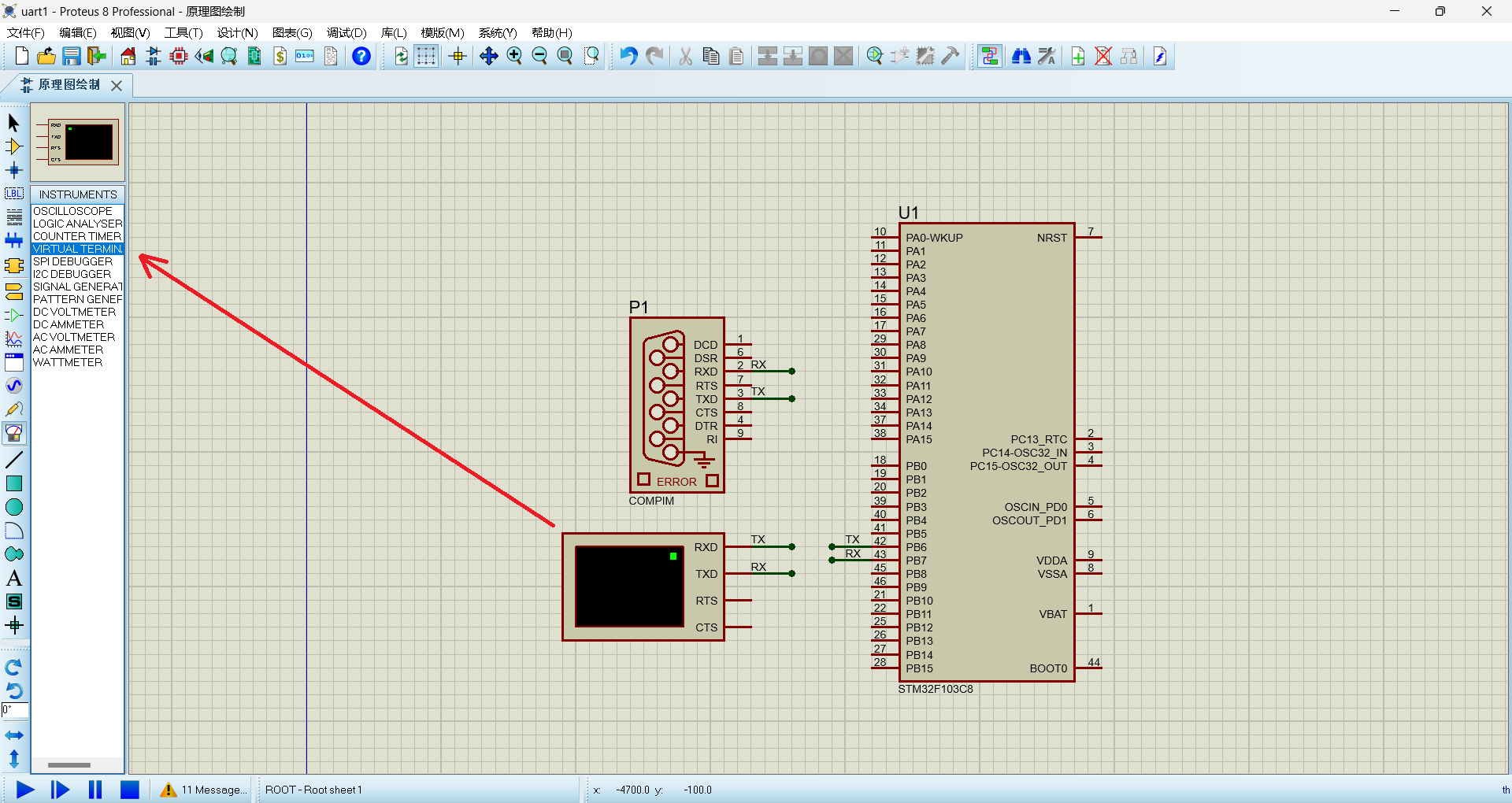Open the 编辑(E) menu
This screenshot has width=1512, height=803.
(78, 32)
